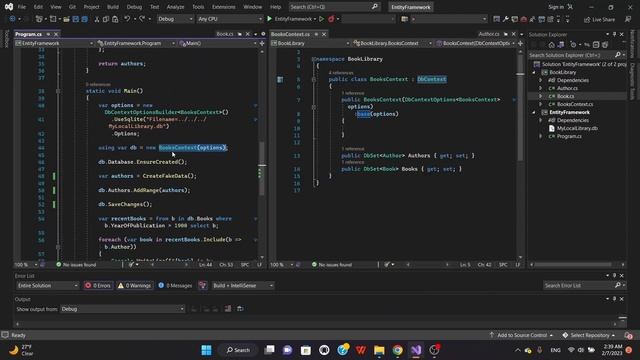Image resolution: width=640 pixels, height=360 pixels.
Task: Toggle the 0 Errors filter
Action: tap(98, 285)
